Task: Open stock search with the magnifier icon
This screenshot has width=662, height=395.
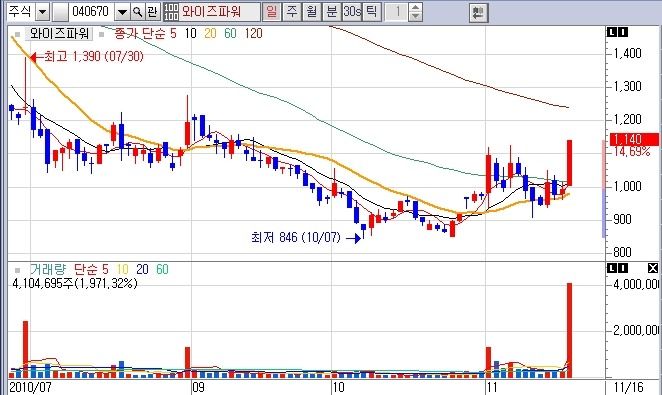Action: coord(137,11)
